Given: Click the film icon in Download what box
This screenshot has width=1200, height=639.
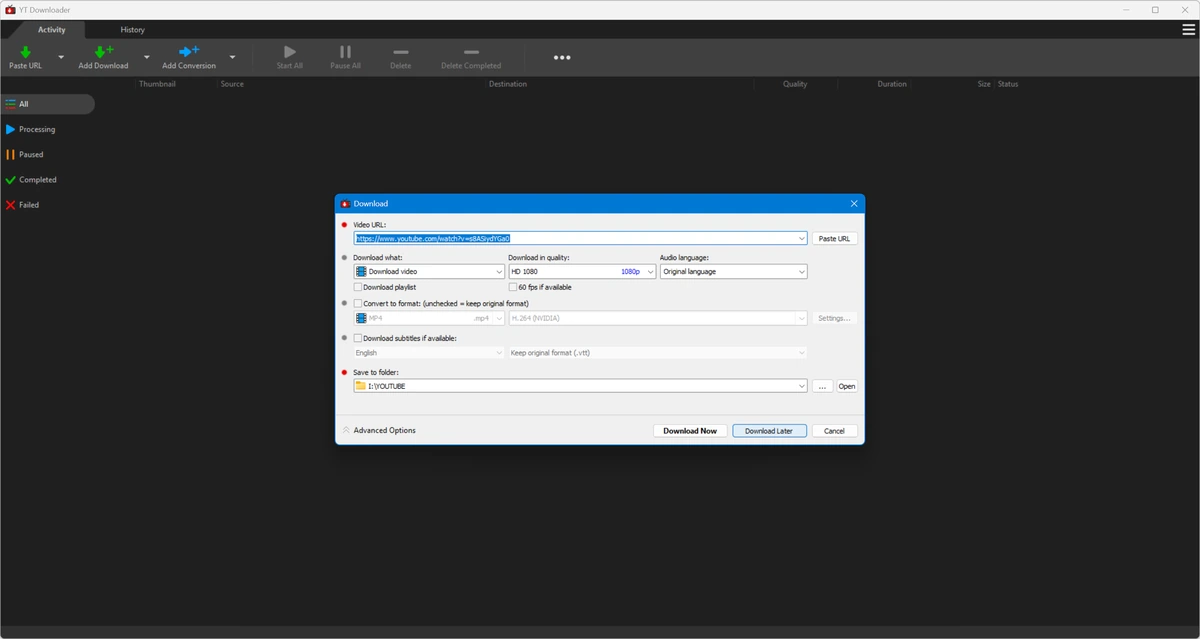Looking at the screenshot, I should pyautogui.click(x=362, y=271).
